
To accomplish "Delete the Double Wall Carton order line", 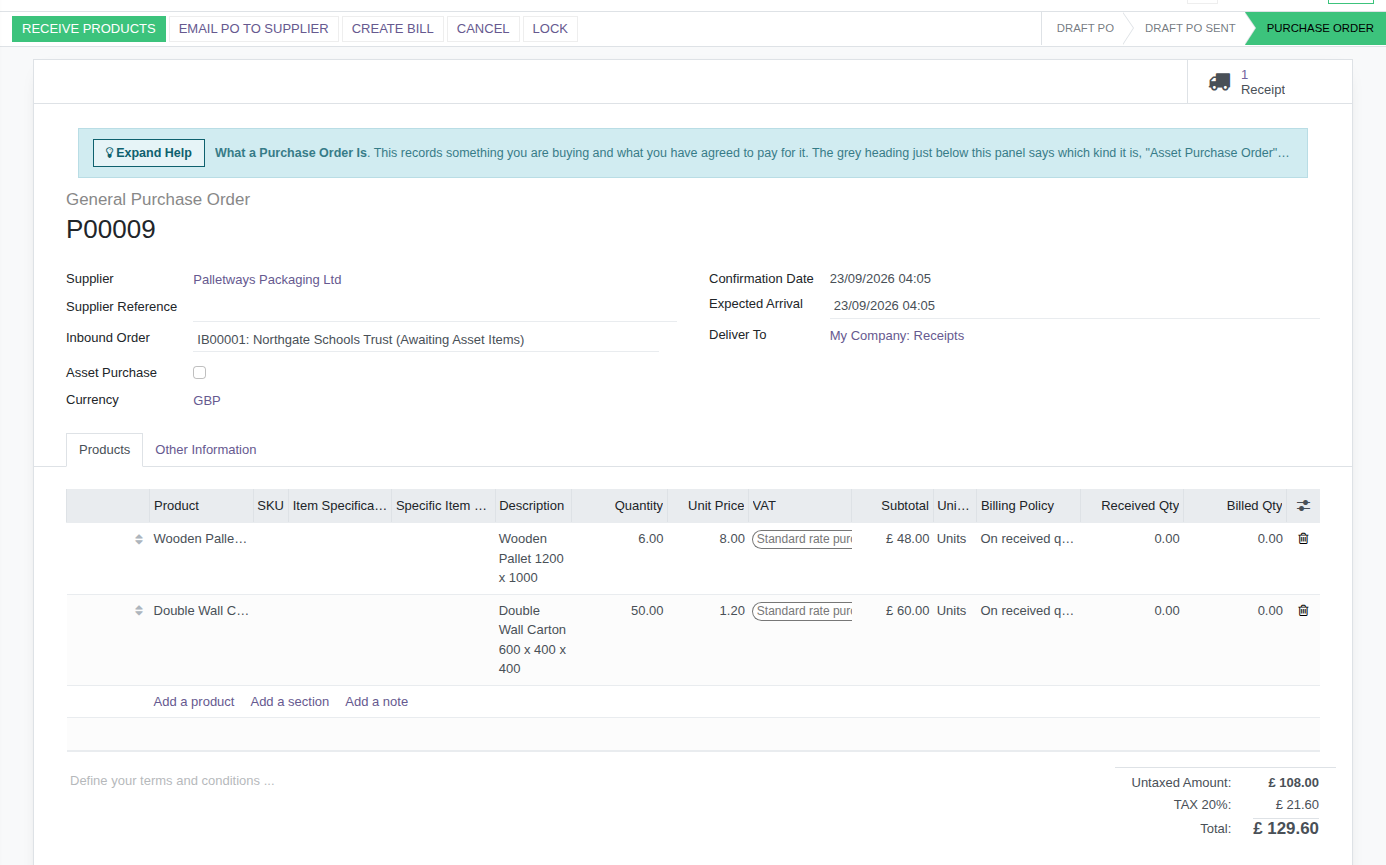I will pyautogui.click(x=1303, y=611).
